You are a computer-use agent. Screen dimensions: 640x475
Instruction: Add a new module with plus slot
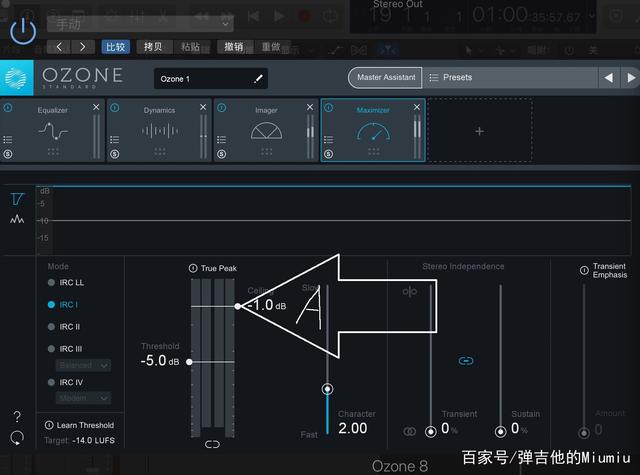tap(480, 131)
